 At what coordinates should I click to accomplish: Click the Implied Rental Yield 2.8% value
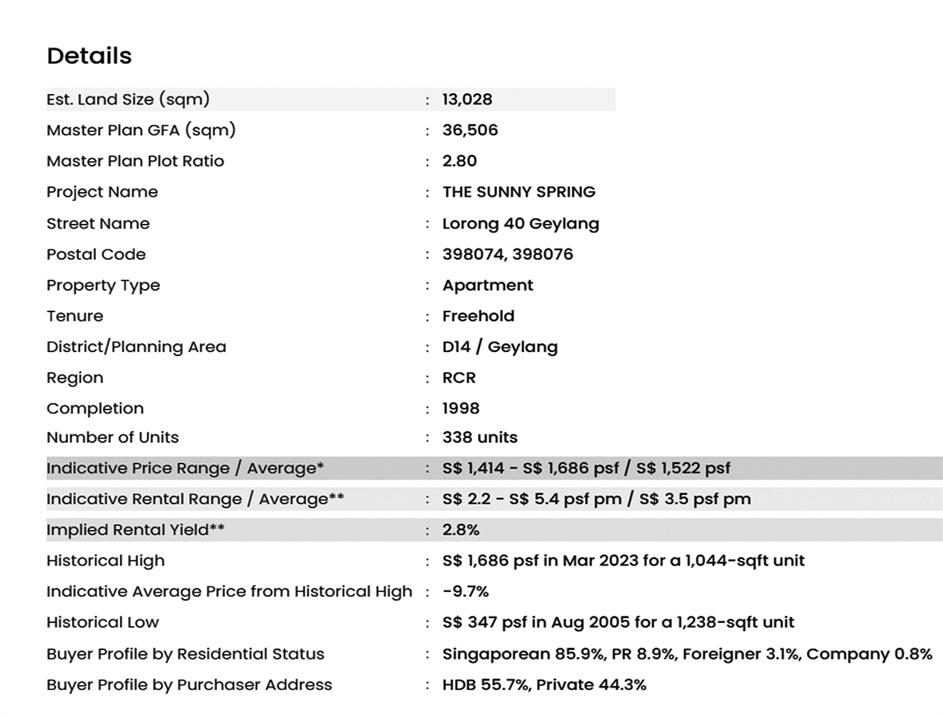460,530
